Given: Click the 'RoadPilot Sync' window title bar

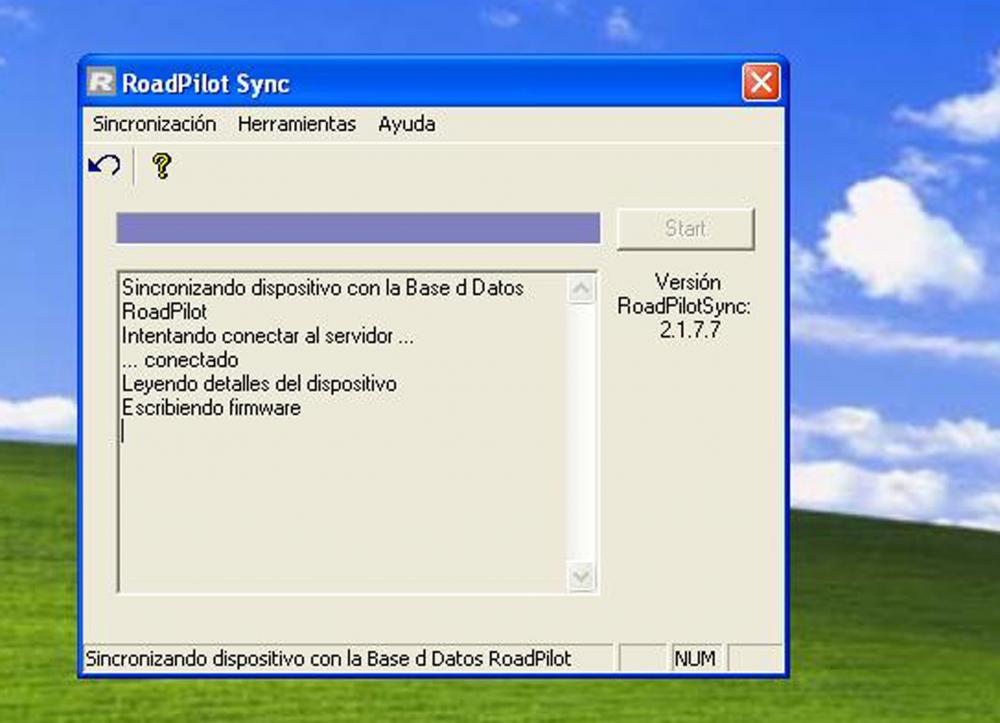Looking at the screenshot, I should tap(450, 83).
